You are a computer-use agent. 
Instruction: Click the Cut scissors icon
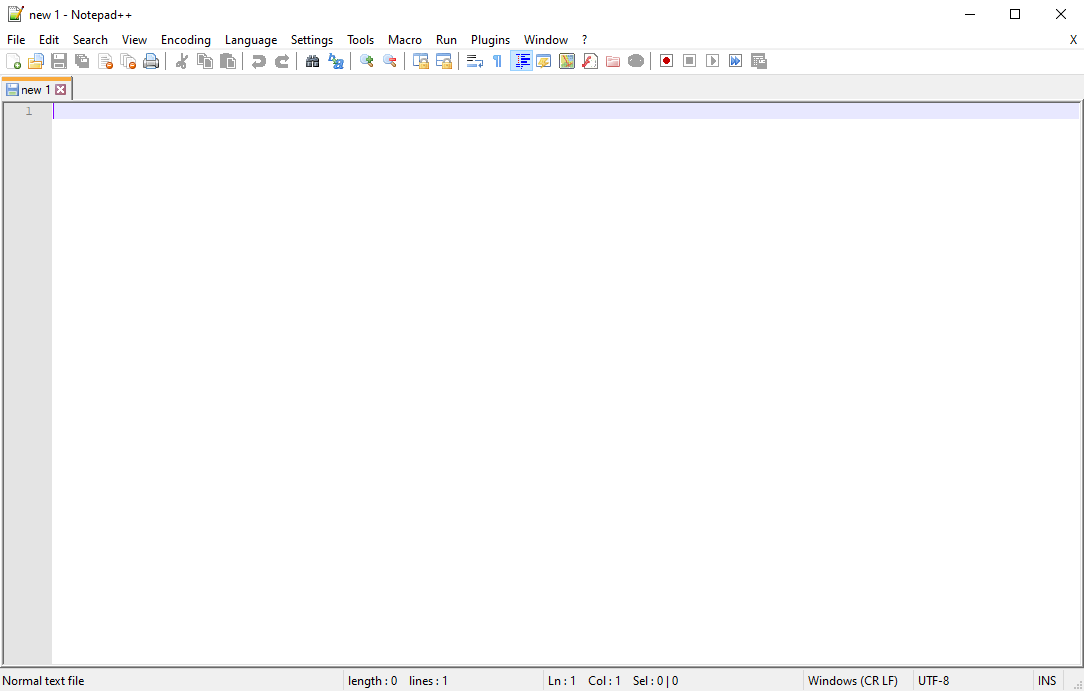point(182,61)
